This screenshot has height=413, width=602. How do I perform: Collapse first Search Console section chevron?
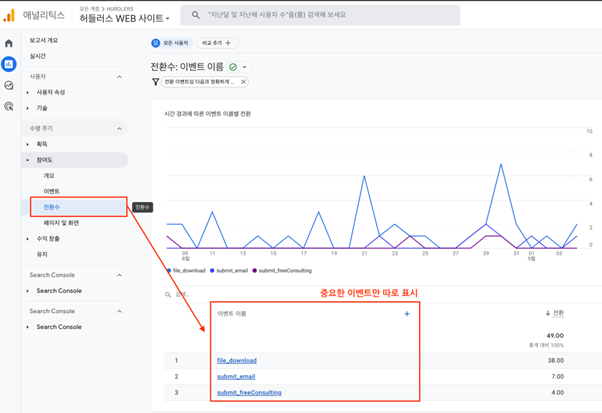[x=119, y=275]
